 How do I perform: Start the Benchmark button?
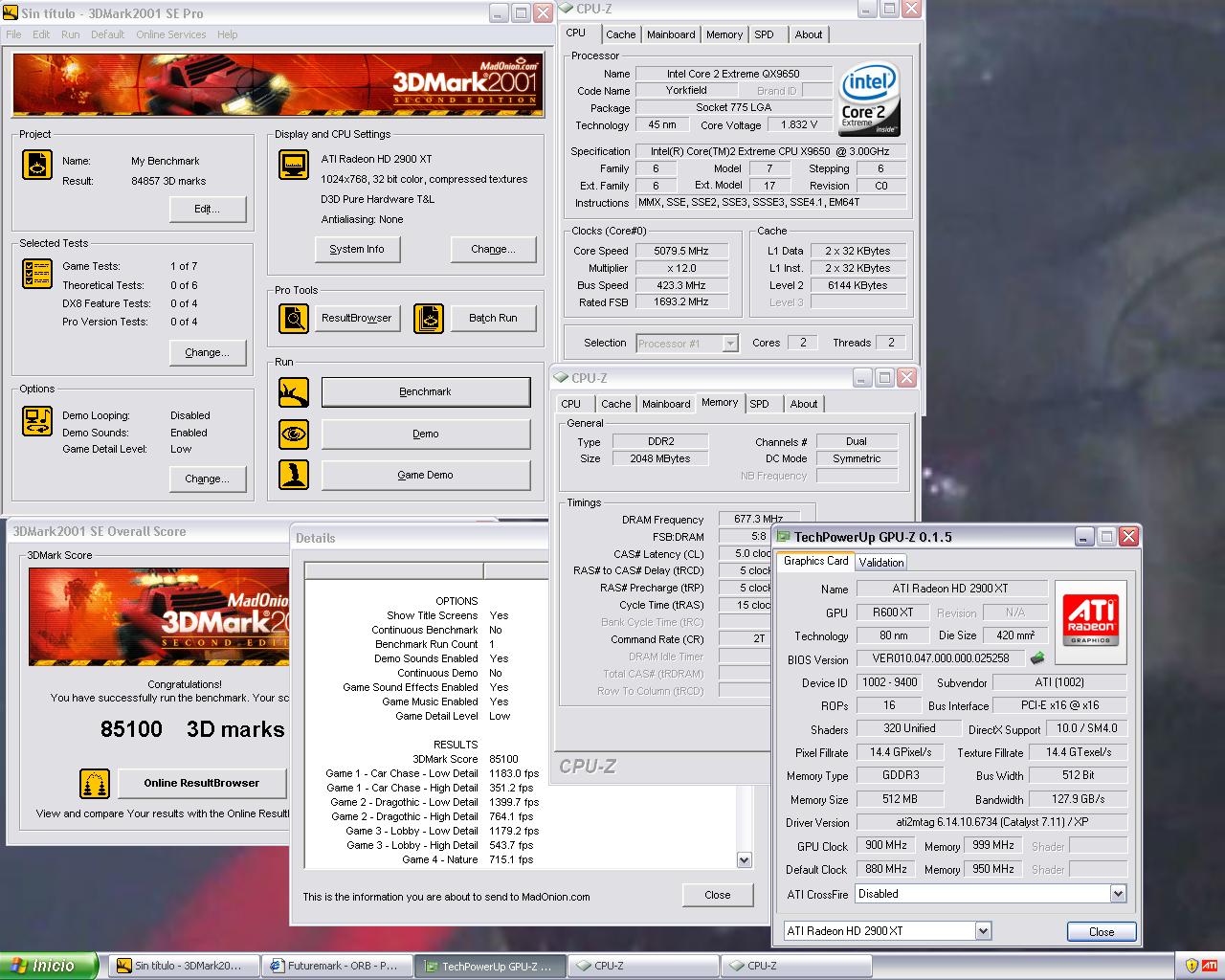tap(426, 391)
